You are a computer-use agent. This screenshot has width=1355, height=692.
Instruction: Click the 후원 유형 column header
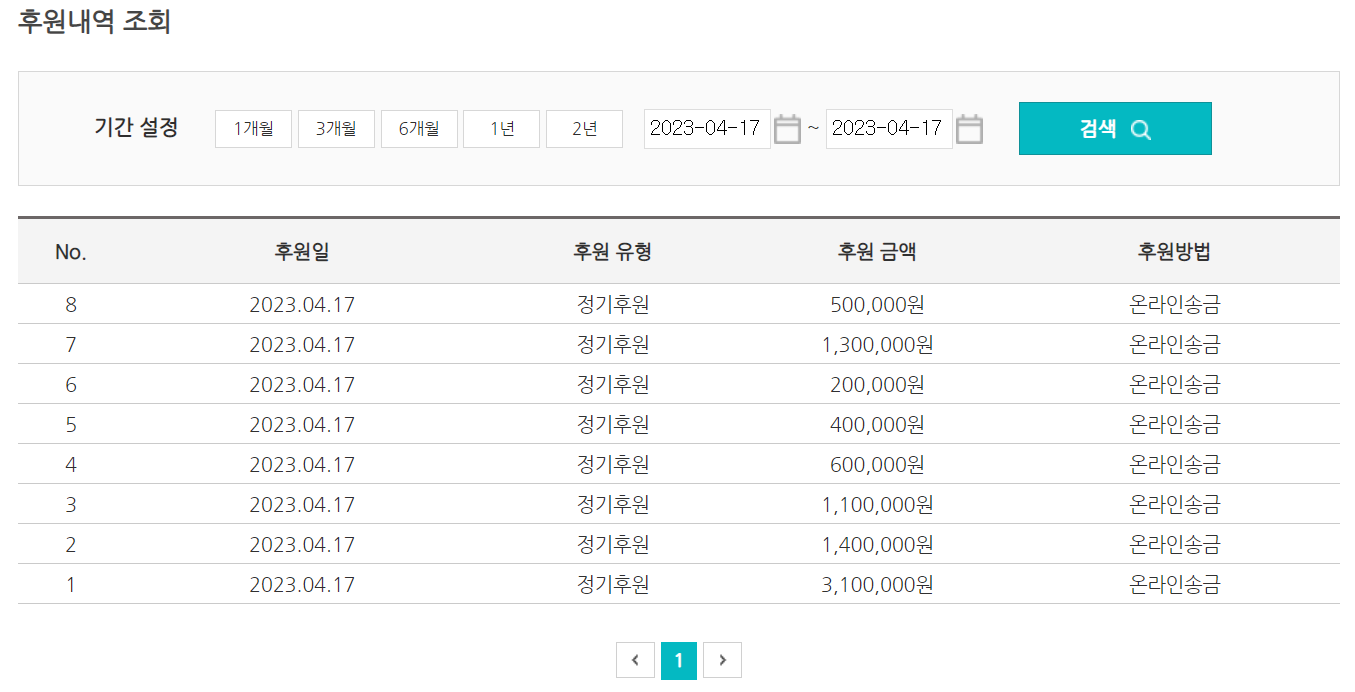tap(613, 252)
